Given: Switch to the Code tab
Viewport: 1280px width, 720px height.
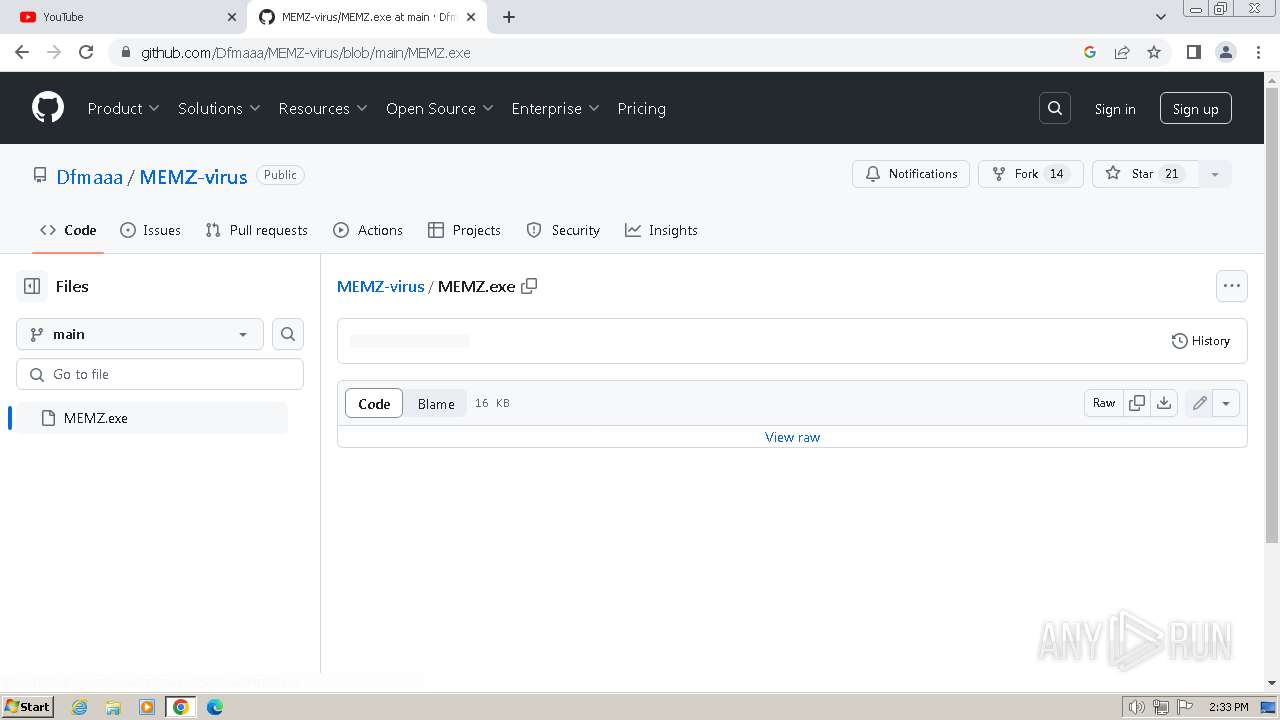Looking at the screenshot, I should point(68,230).
